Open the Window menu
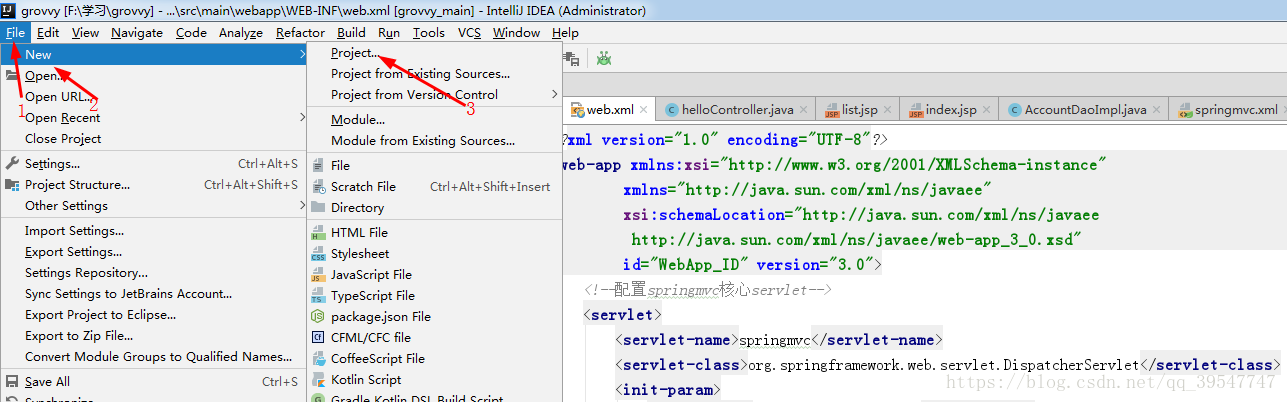Image resolution: width=1287 pixels, height=402 pixels. click(x=516, y=33)
